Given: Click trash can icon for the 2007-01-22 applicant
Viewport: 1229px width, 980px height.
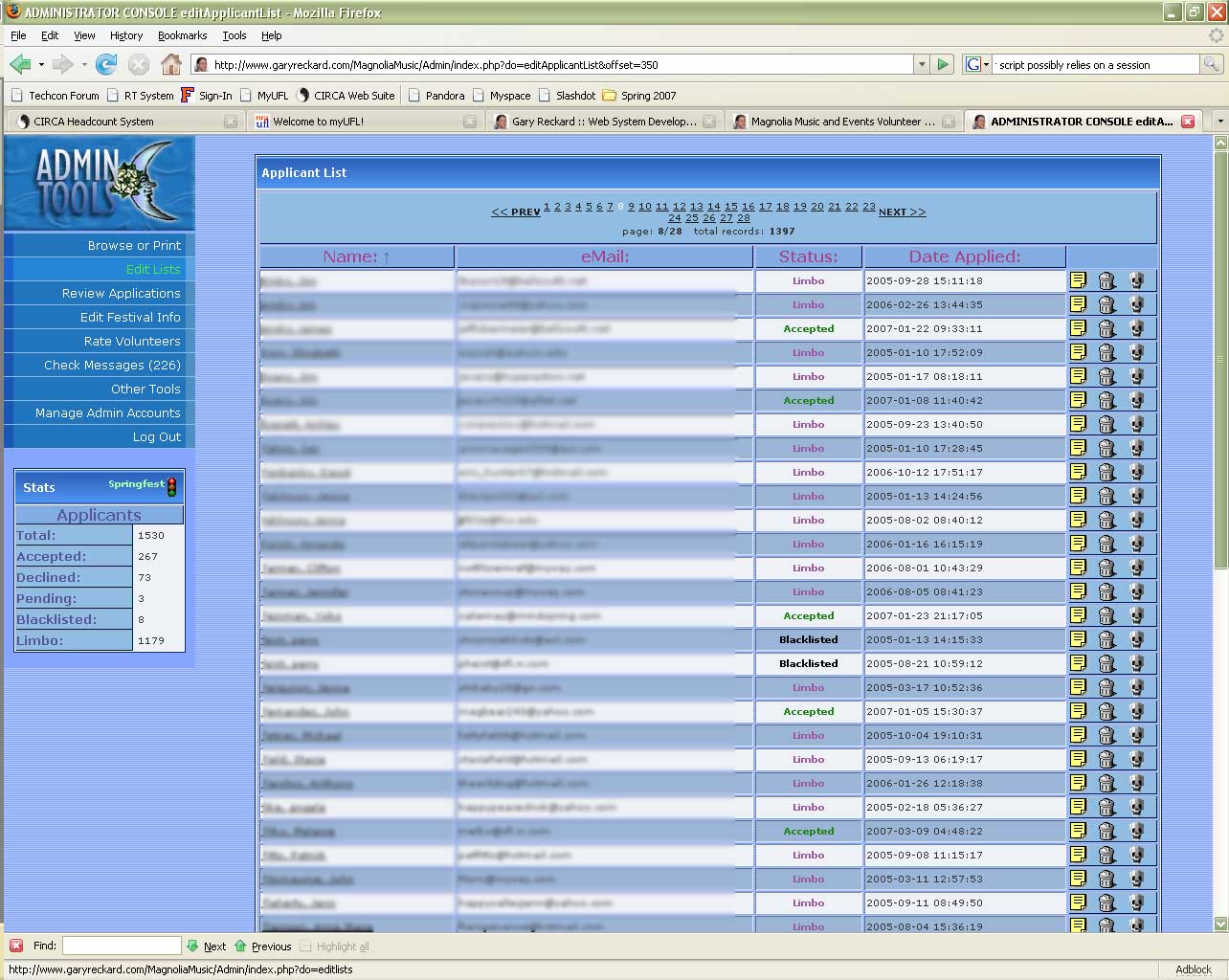Looking at the screenshot, I should 1106,328.
